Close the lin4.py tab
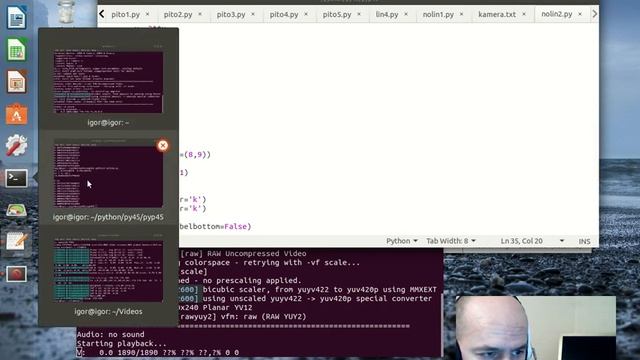 click(x=406, y=14)
